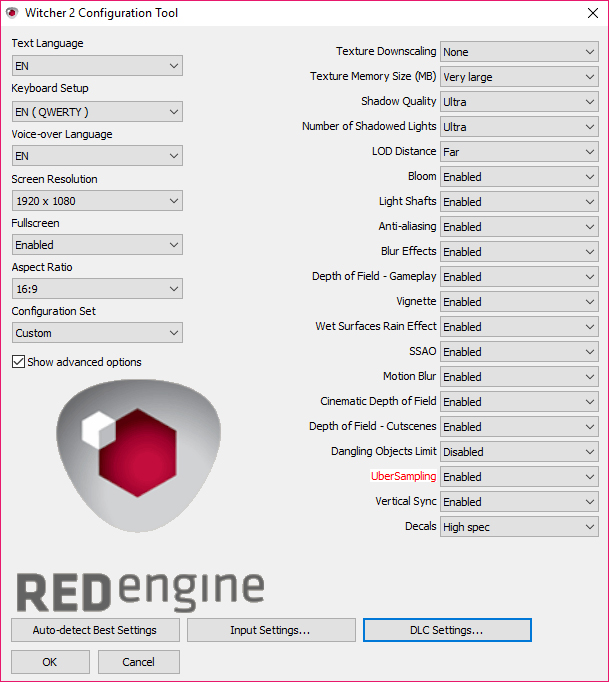The image size is (609, 682).
Task: Click the Texture Downscaling label
Action: (x=386, y=51)
